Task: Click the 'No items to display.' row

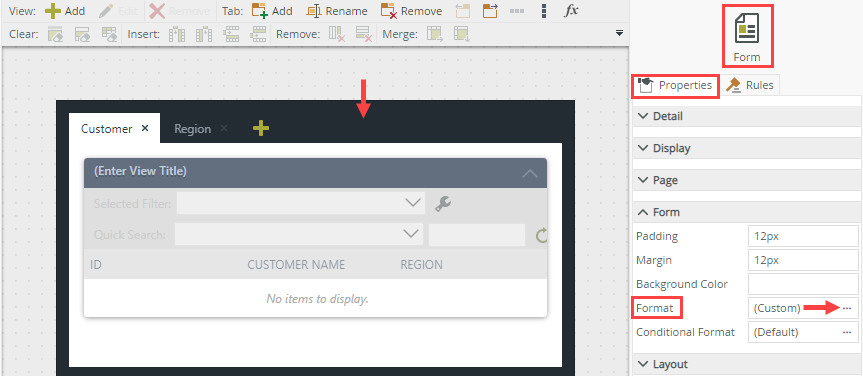Action: 315,298
